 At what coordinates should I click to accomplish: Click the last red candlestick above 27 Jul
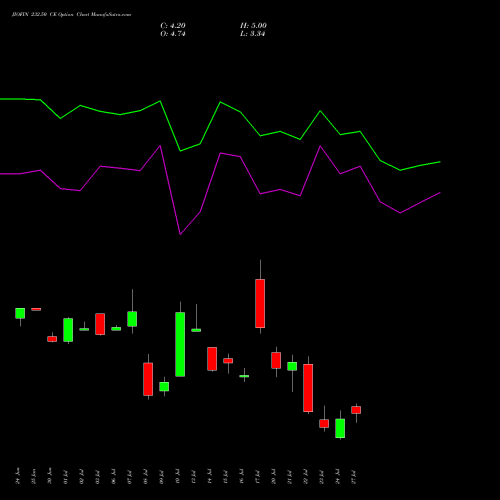[356, 410]
